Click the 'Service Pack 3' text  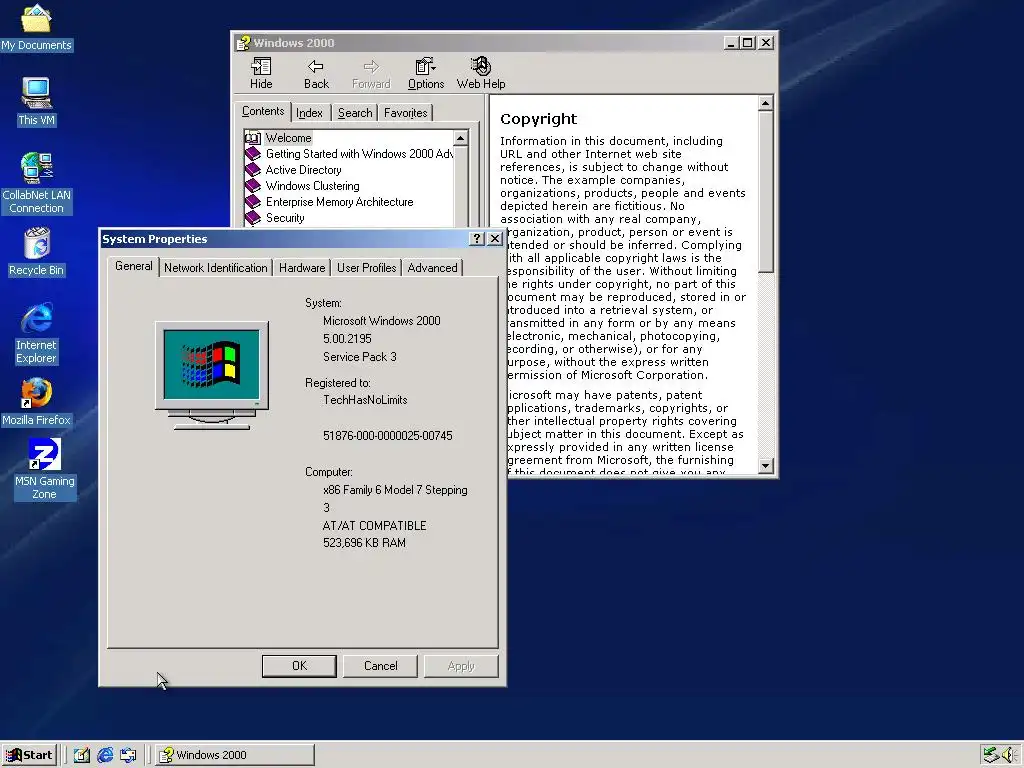click(x=359, y=357)
